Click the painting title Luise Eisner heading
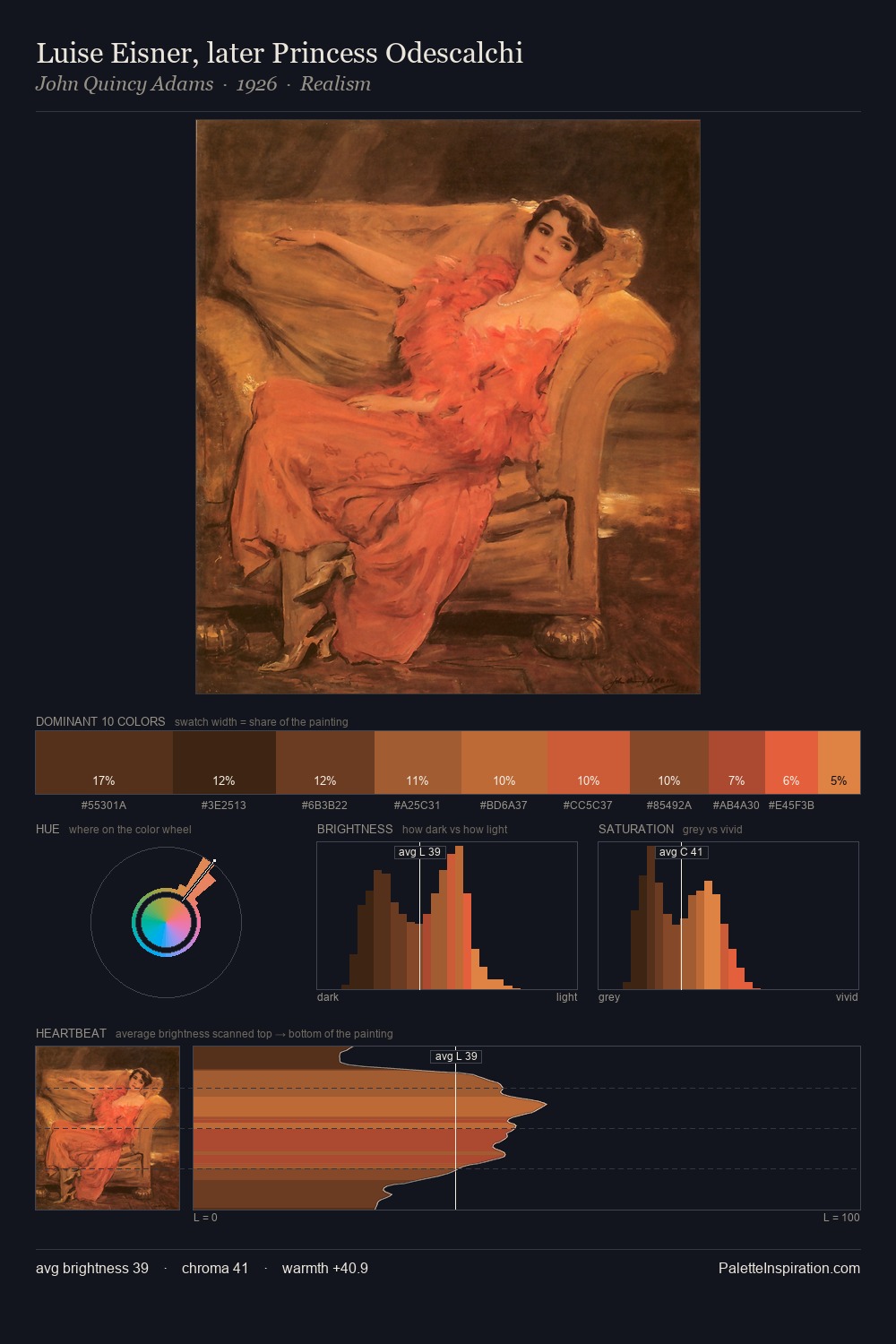The height and width of the screenshot is (1344, 896). (280, 54)
